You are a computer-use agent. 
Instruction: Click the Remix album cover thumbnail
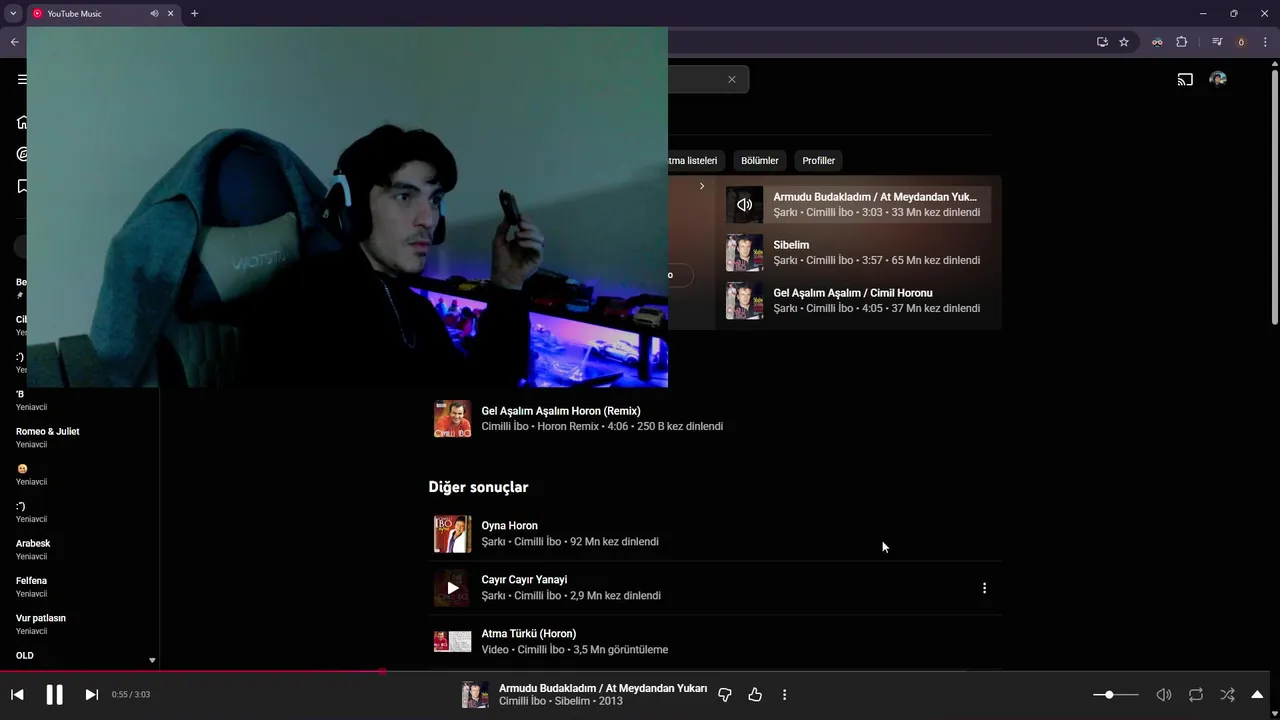pos(452,418)
